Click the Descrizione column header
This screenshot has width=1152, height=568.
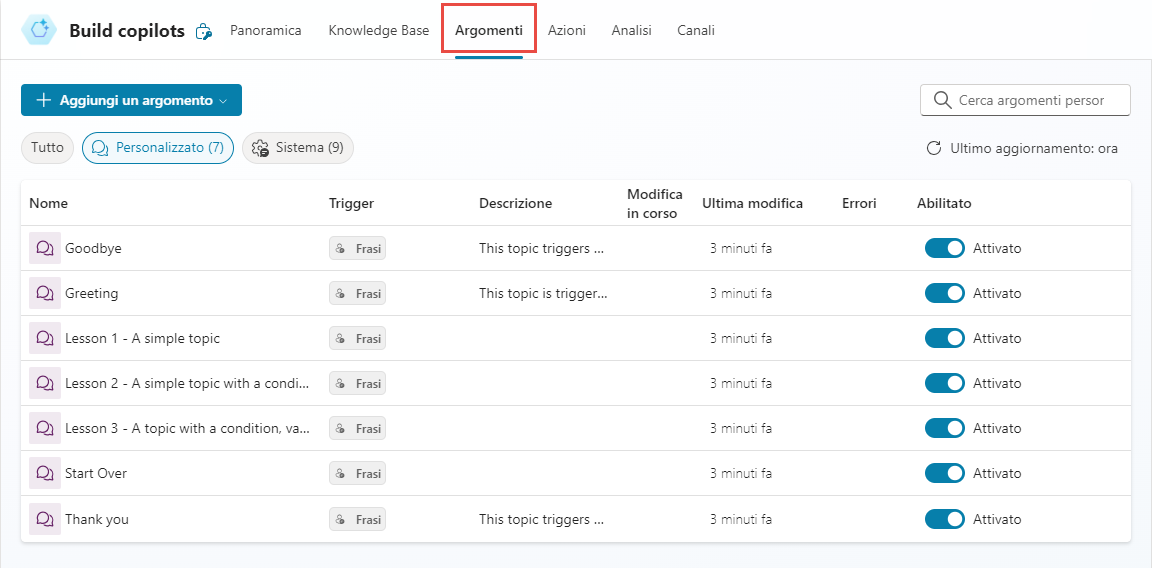515,204
